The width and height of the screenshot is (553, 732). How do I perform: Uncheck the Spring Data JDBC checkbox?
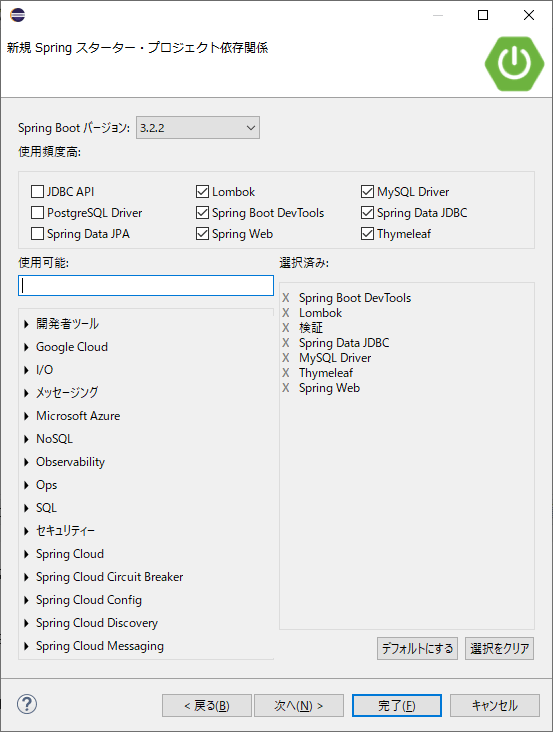pyautogui.click(x=368, y=212)
